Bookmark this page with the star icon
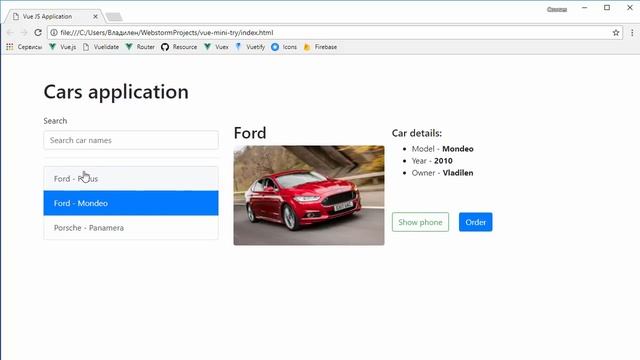 (x=616, y=33)
